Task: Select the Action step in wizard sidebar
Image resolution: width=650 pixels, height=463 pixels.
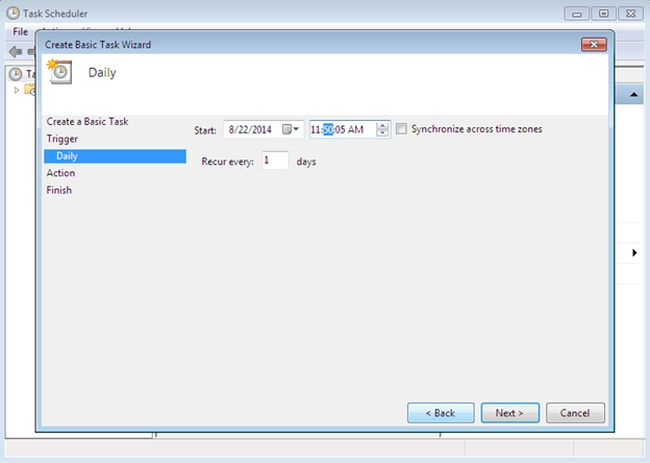Action: 61,173
